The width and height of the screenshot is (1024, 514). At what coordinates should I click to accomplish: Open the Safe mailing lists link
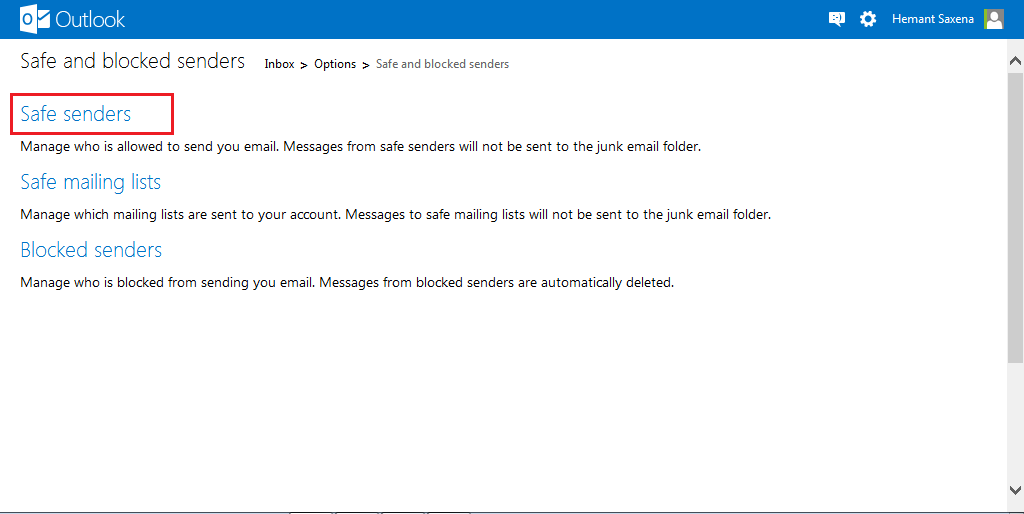click(90, 182)
